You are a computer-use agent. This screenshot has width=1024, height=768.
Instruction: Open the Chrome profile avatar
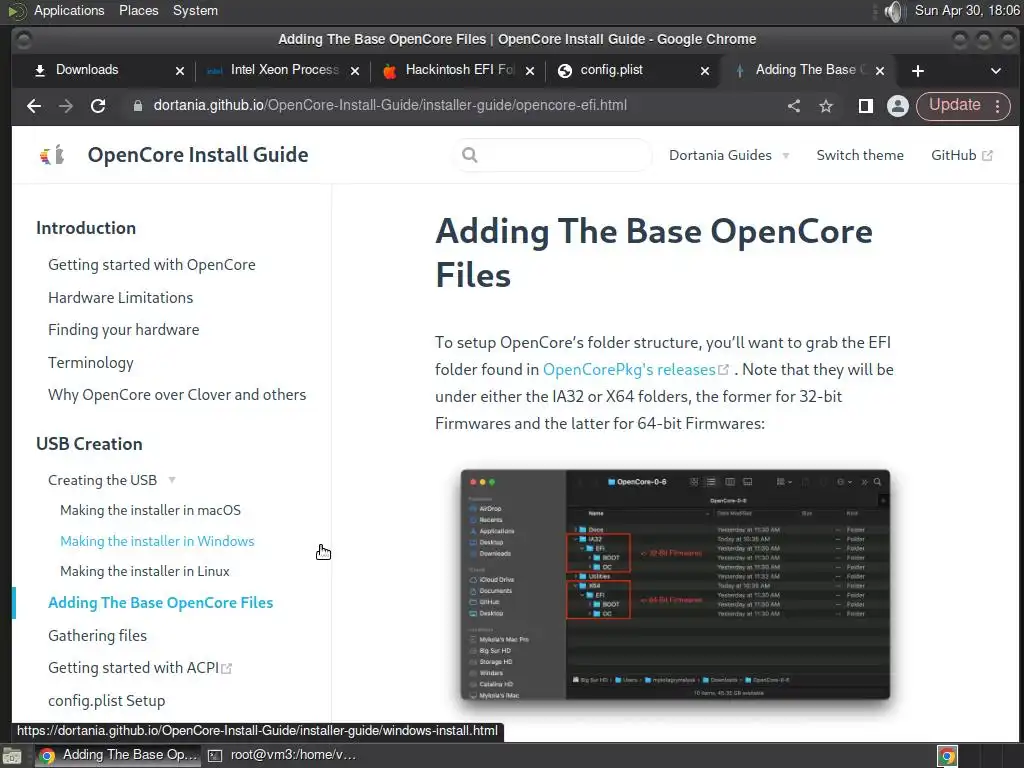(x=898, y=106)
